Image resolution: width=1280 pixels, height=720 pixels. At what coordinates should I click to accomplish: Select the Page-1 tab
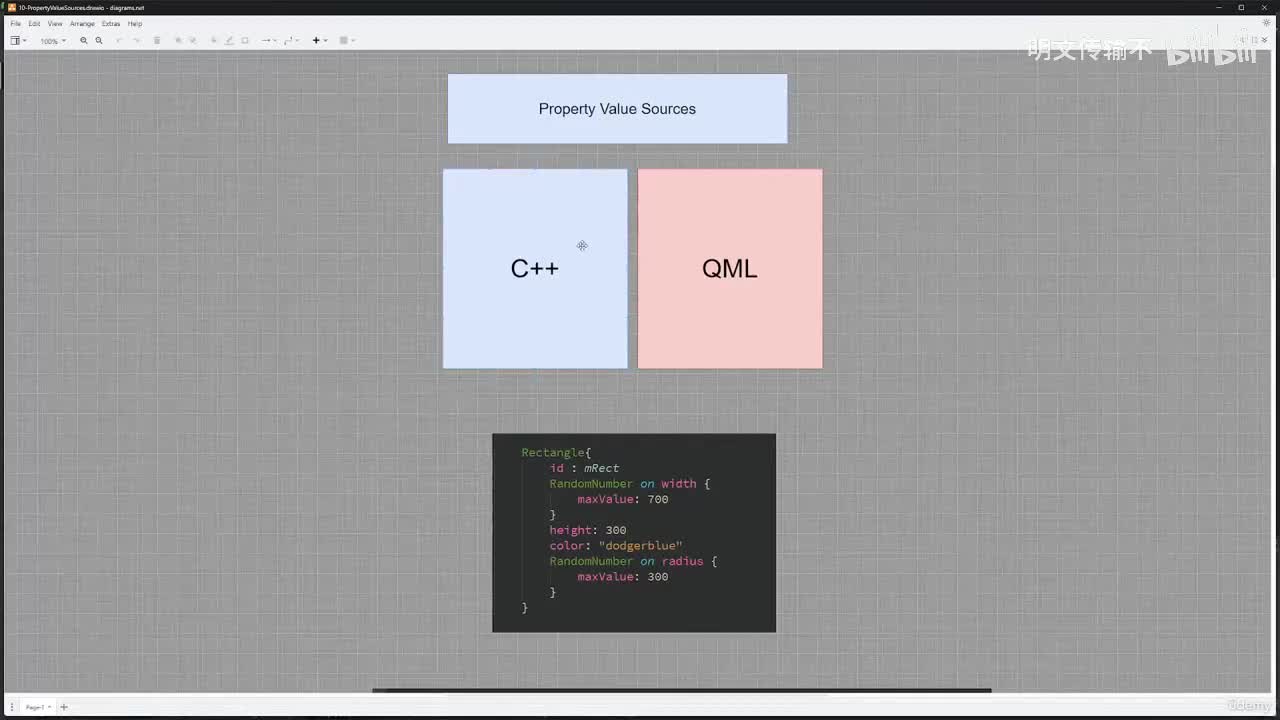[36, 707]
